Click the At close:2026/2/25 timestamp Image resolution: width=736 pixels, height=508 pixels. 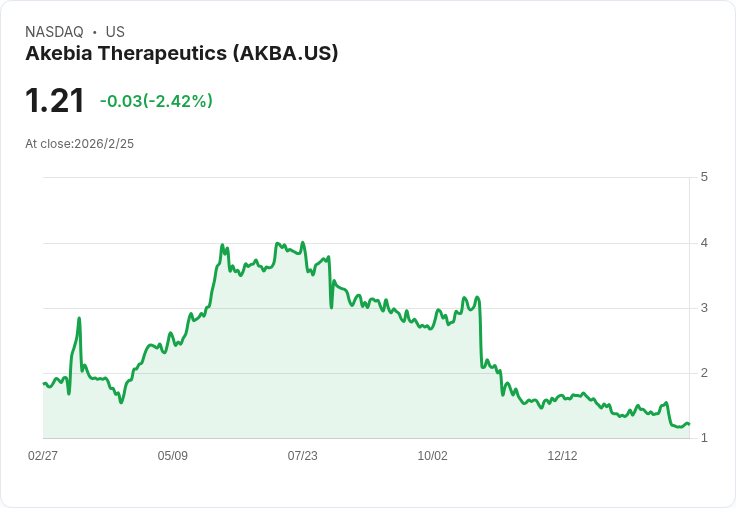[x=79, y=144]
